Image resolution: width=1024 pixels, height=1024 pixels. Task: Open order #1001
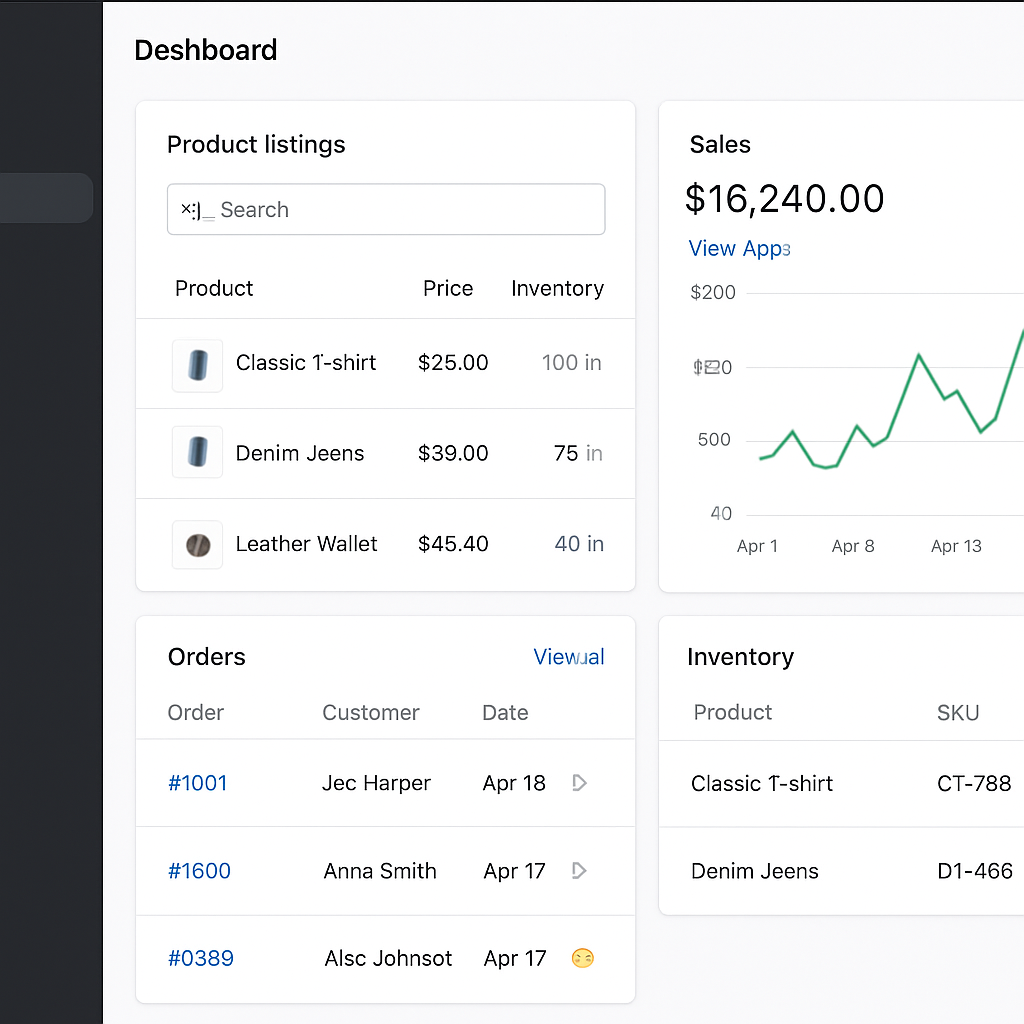point(198,783)
